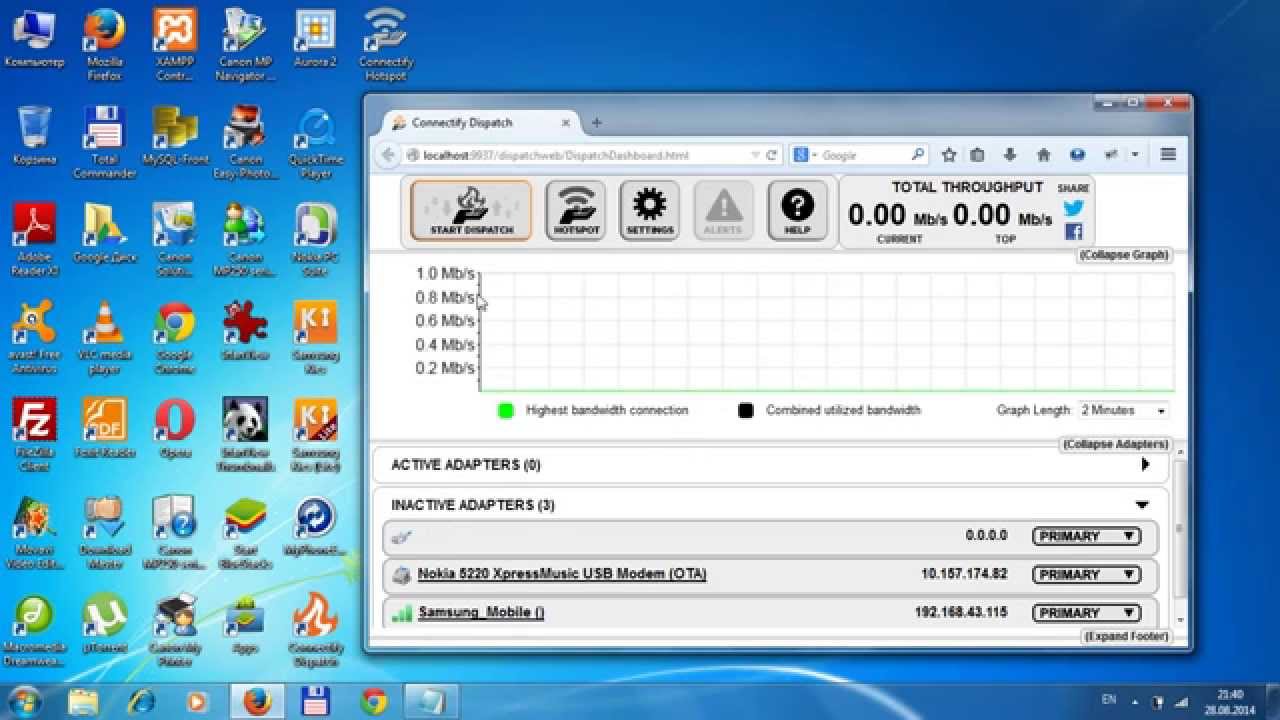Share on Facebook icon
Screen dimensions: 1280x720
point(1073,232)
